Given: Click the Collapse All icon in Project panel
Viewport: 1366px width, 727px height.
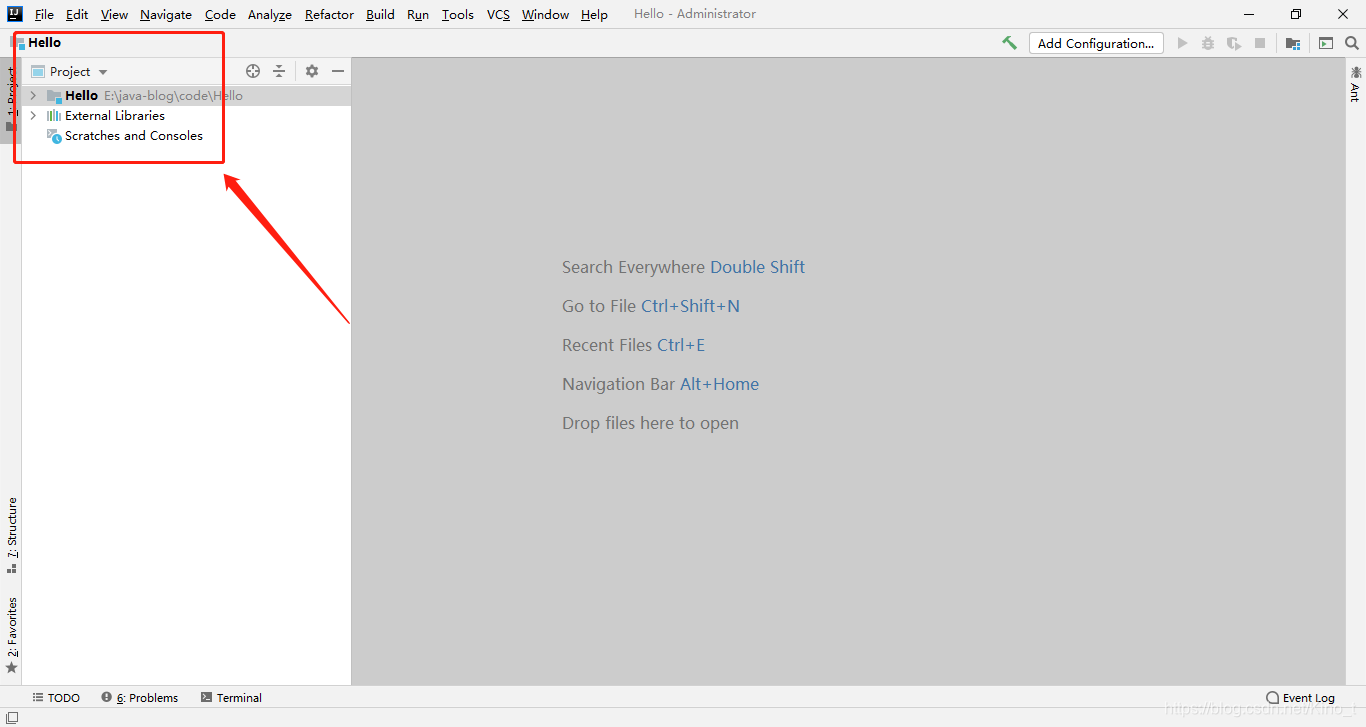Looking at the screenshot, I should pyautogui.click(x=279, y=71).
